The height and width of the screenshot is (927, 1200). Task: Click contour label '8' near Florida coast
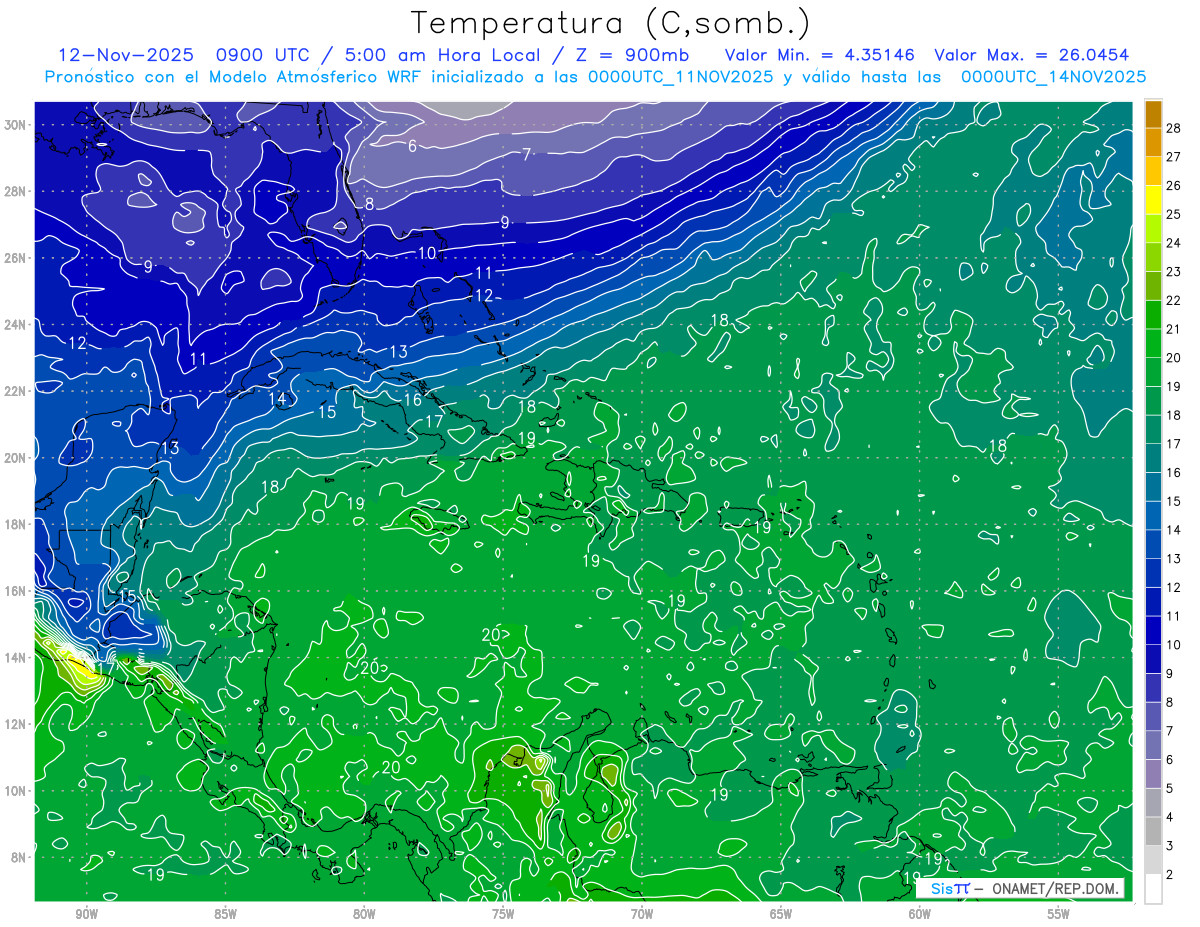coord(369,204)
